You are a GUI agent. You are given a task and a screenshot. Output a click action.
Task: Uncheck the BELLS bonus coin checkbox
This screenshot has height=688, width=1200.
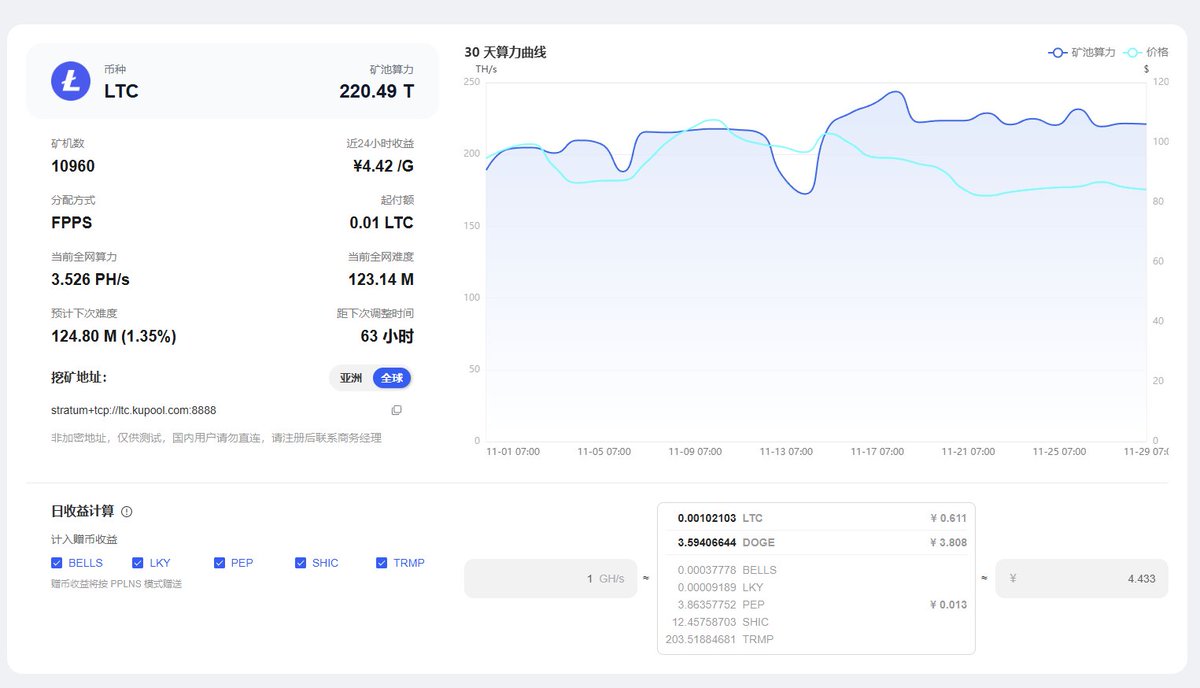point(57,563)
